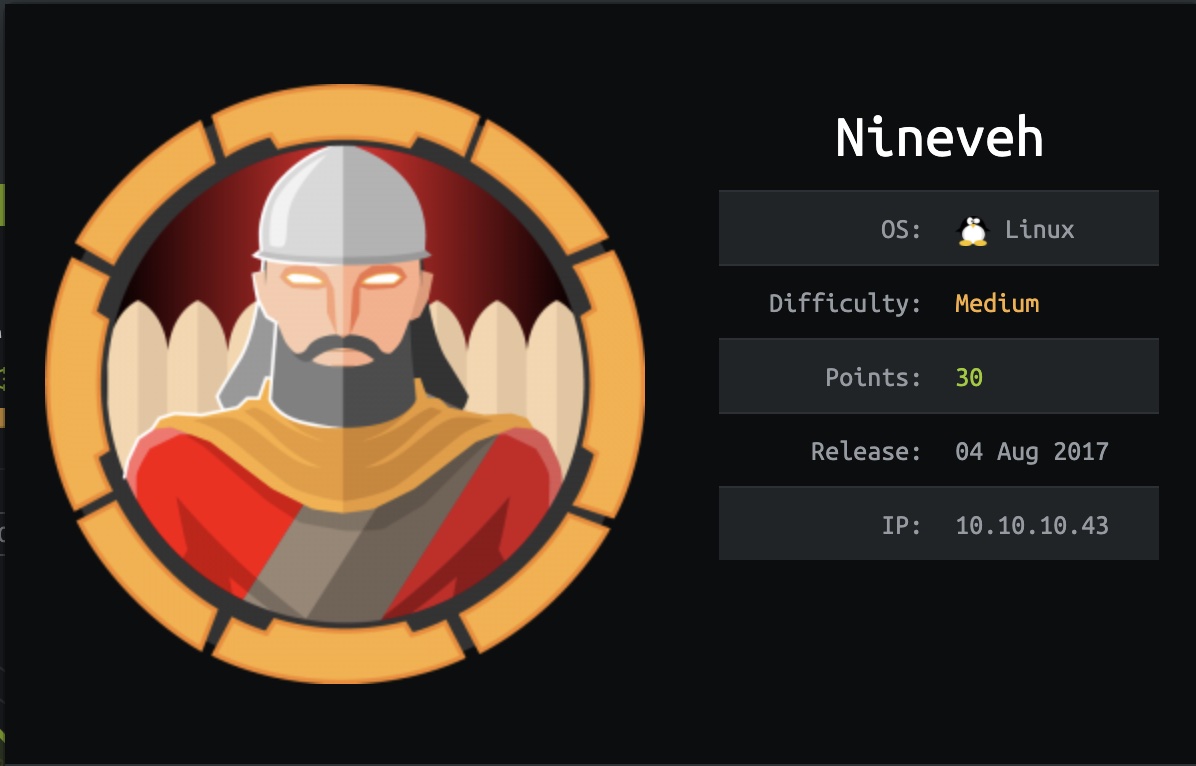
Task: Click the IP: label
Action: pyautogui.click(x=902, y=526)
